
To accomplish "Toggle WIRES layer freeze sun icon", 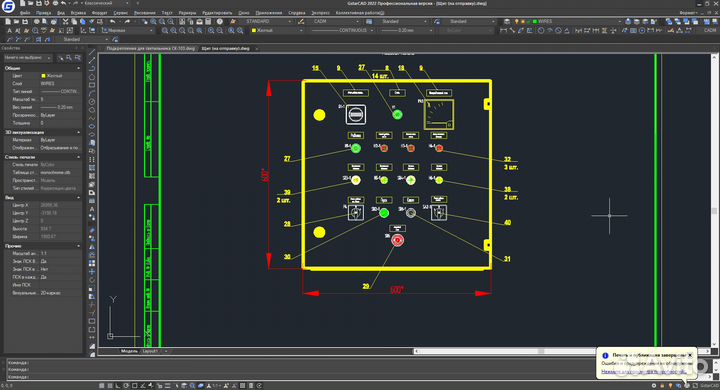I will coord(523,22).
